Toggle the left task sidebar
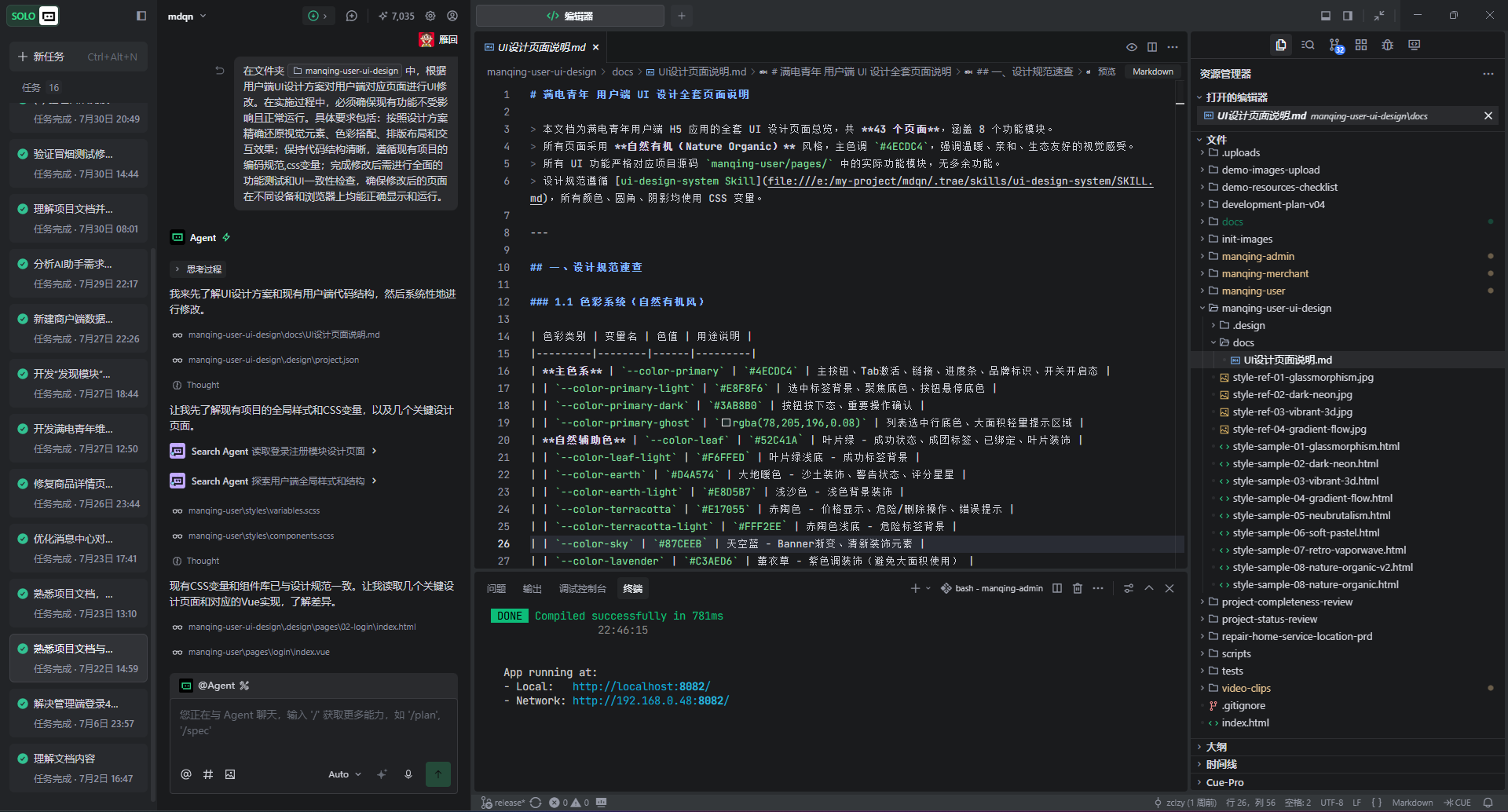This screenshot has height=812, width=1508. [141, 16]
